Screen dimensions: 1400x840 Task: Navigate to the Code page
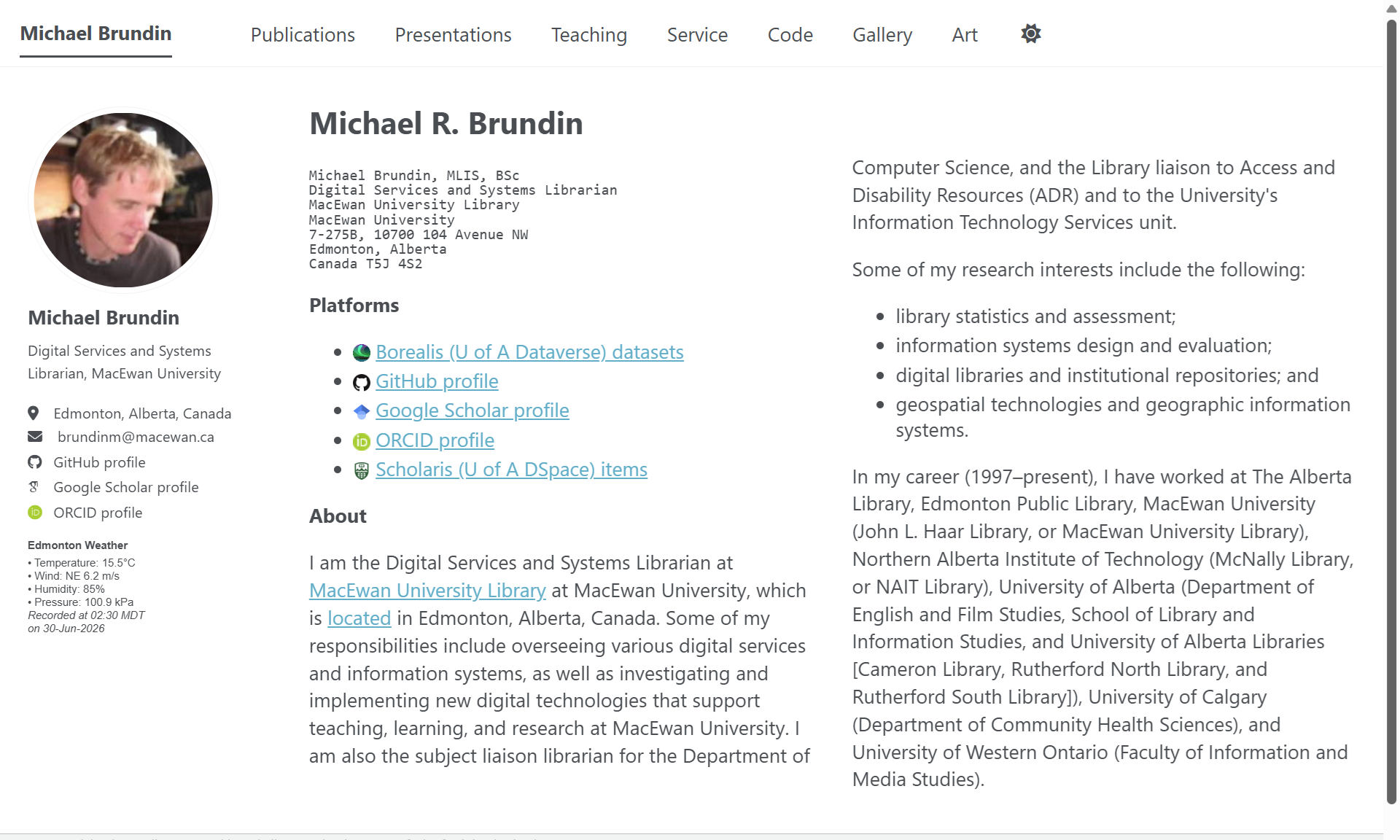click(x=790, y=34)
